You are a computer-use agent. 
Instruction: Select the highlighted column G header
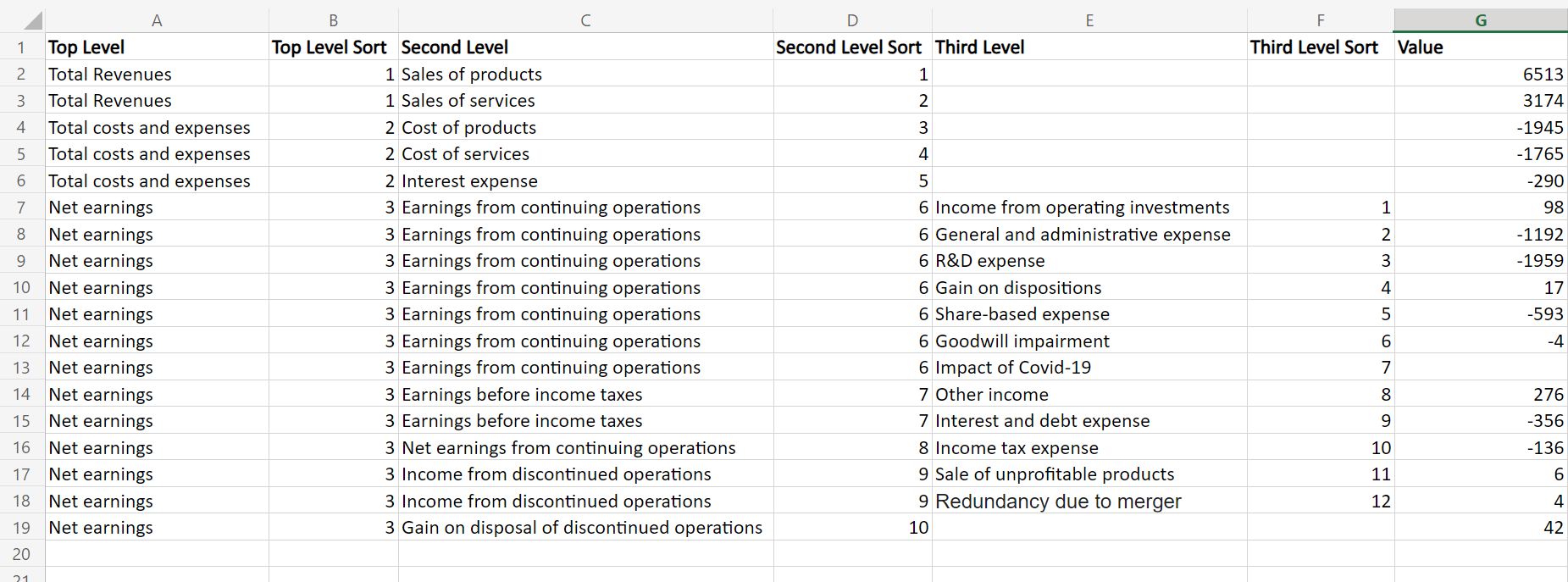[x=1481, y=20]
